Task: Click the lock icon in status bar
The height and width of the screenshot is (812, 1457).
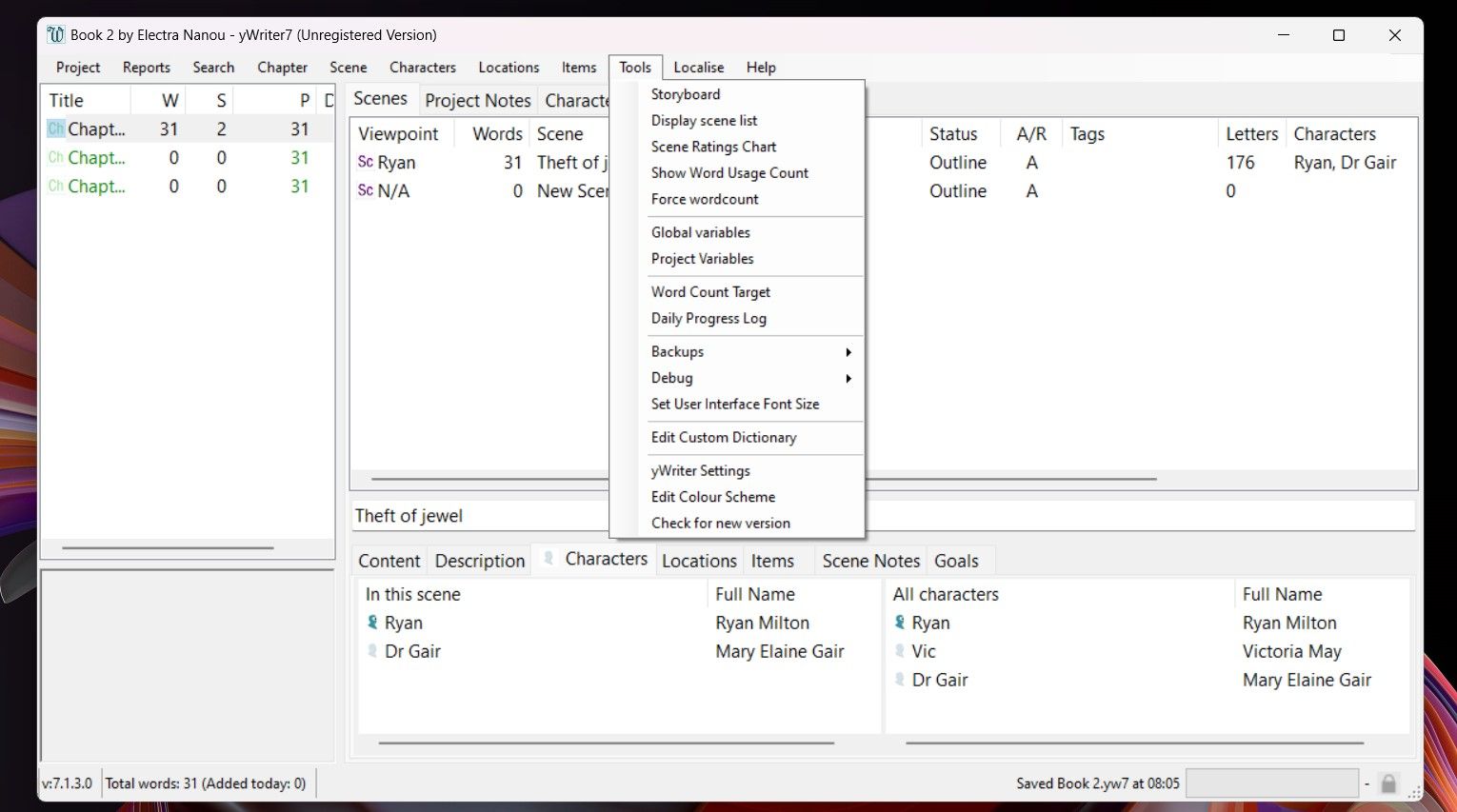Action: tap(1388, 784)
